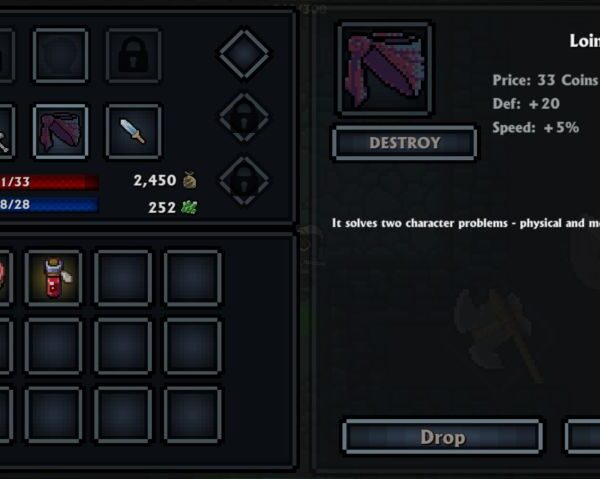Click the large loincloth item preview
The height and width of the screenshot is (479, 600).
(385, 68)
